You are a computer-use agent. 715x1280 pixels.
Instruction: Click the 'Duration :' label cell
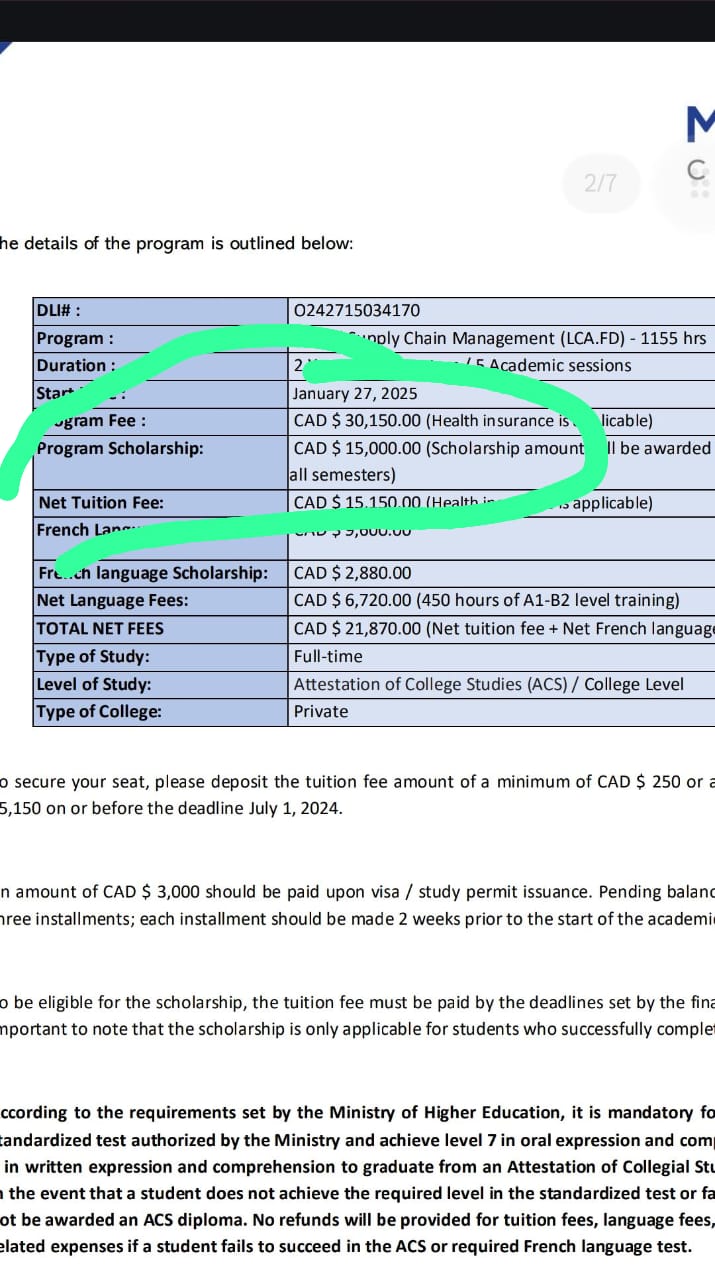[160, 365]
